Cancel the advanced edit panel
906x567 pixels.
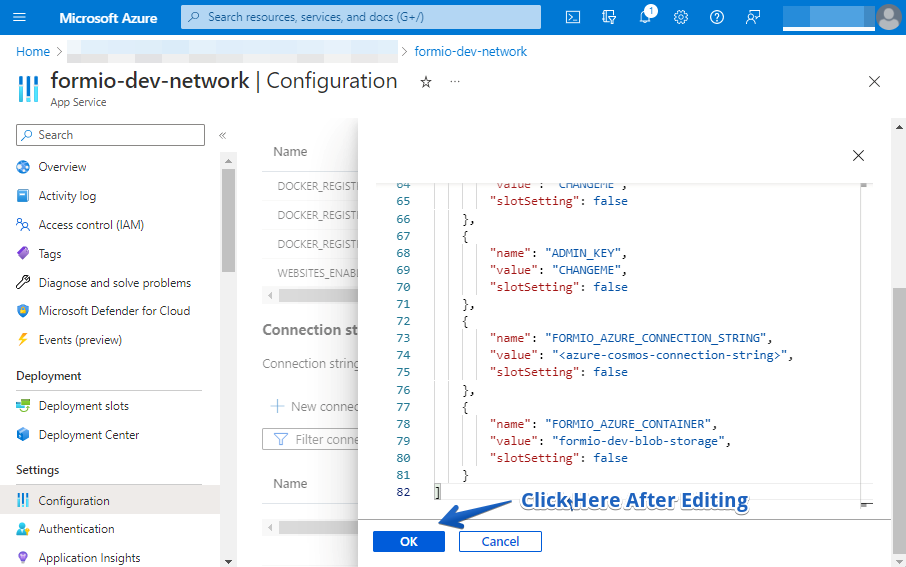tap(500, 542)
